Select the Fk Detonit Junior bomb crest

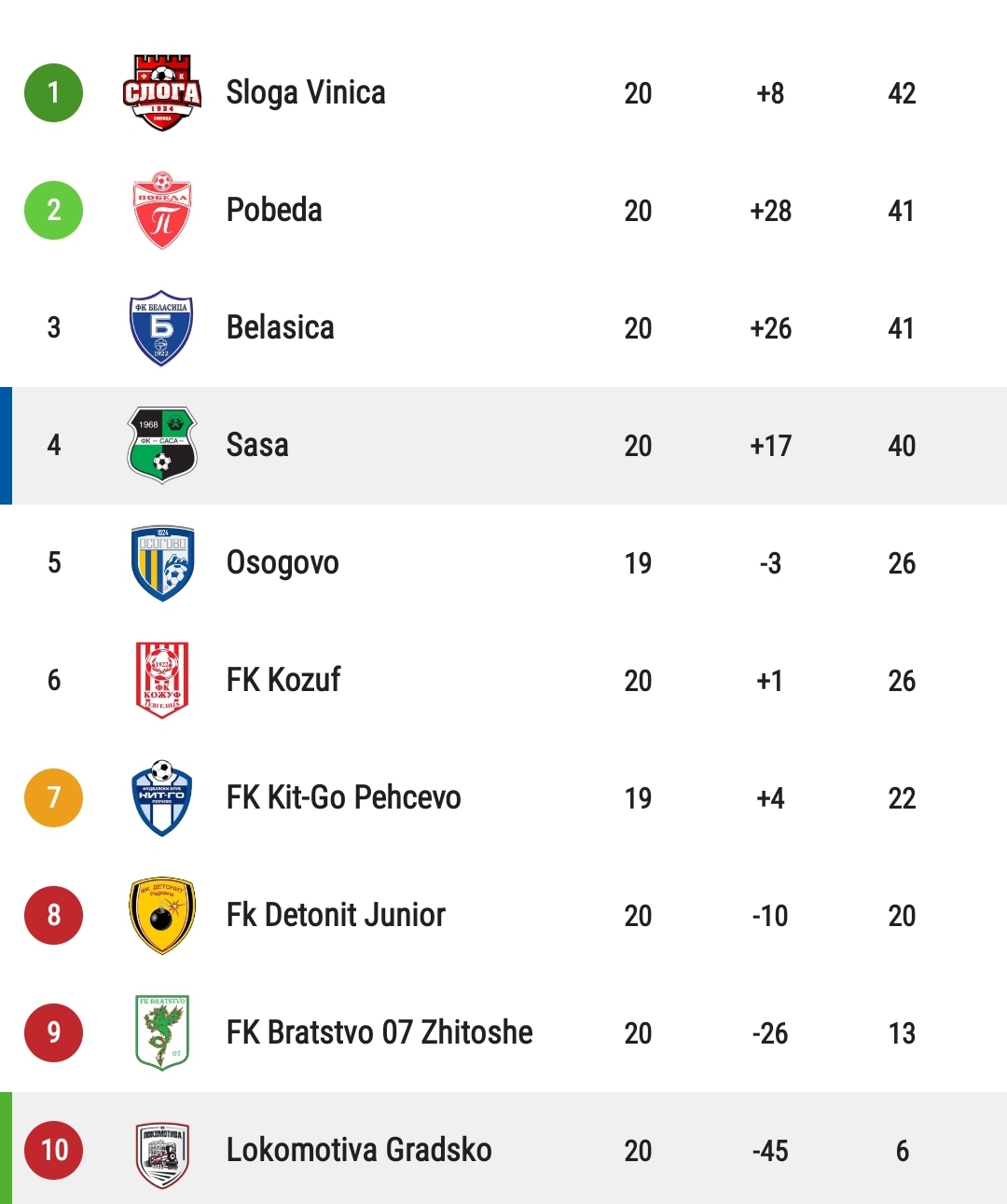tap(162, 915)
